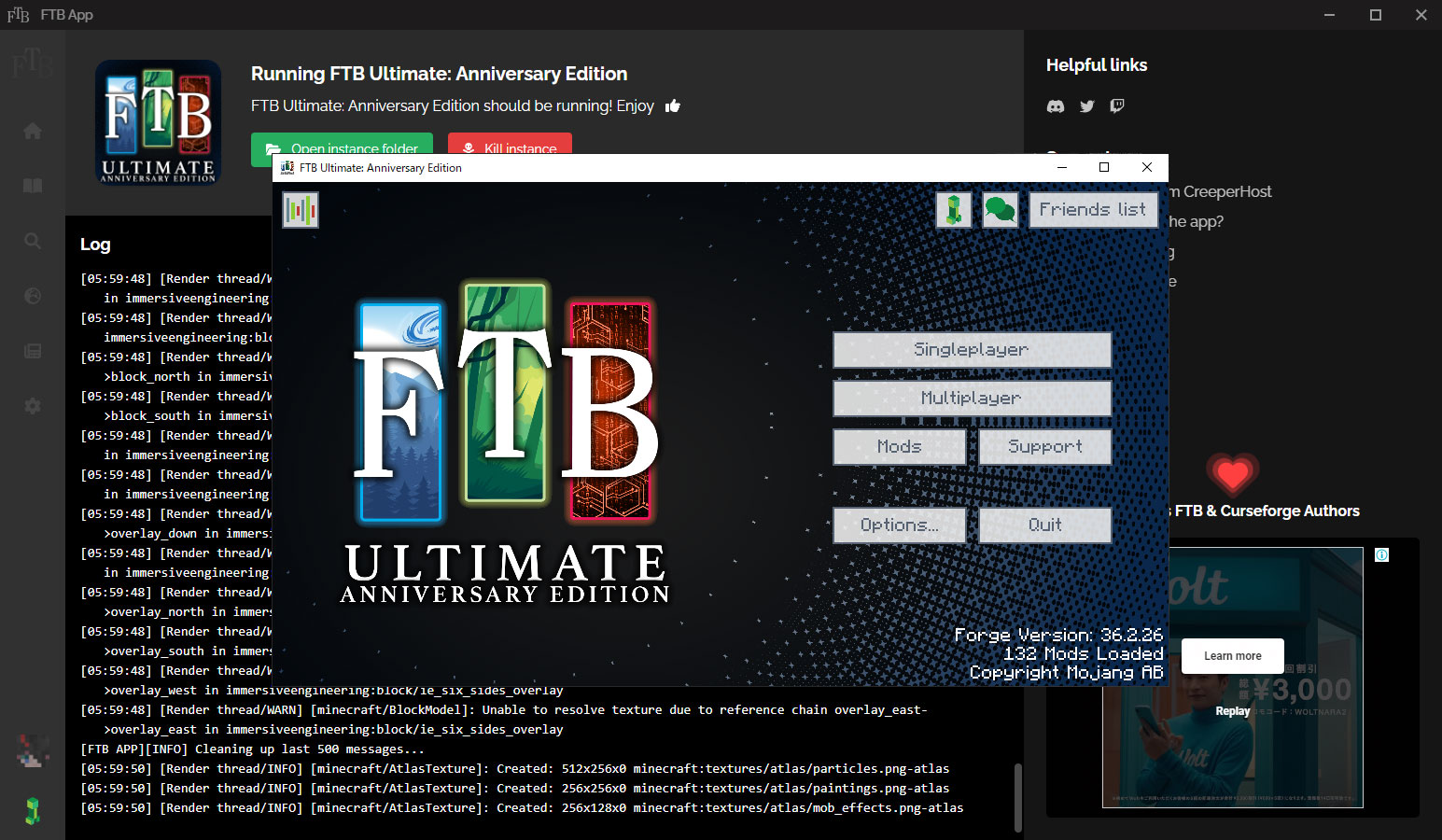
Task: Click the bar chart icon in the game window
Action: click(301, 210)
